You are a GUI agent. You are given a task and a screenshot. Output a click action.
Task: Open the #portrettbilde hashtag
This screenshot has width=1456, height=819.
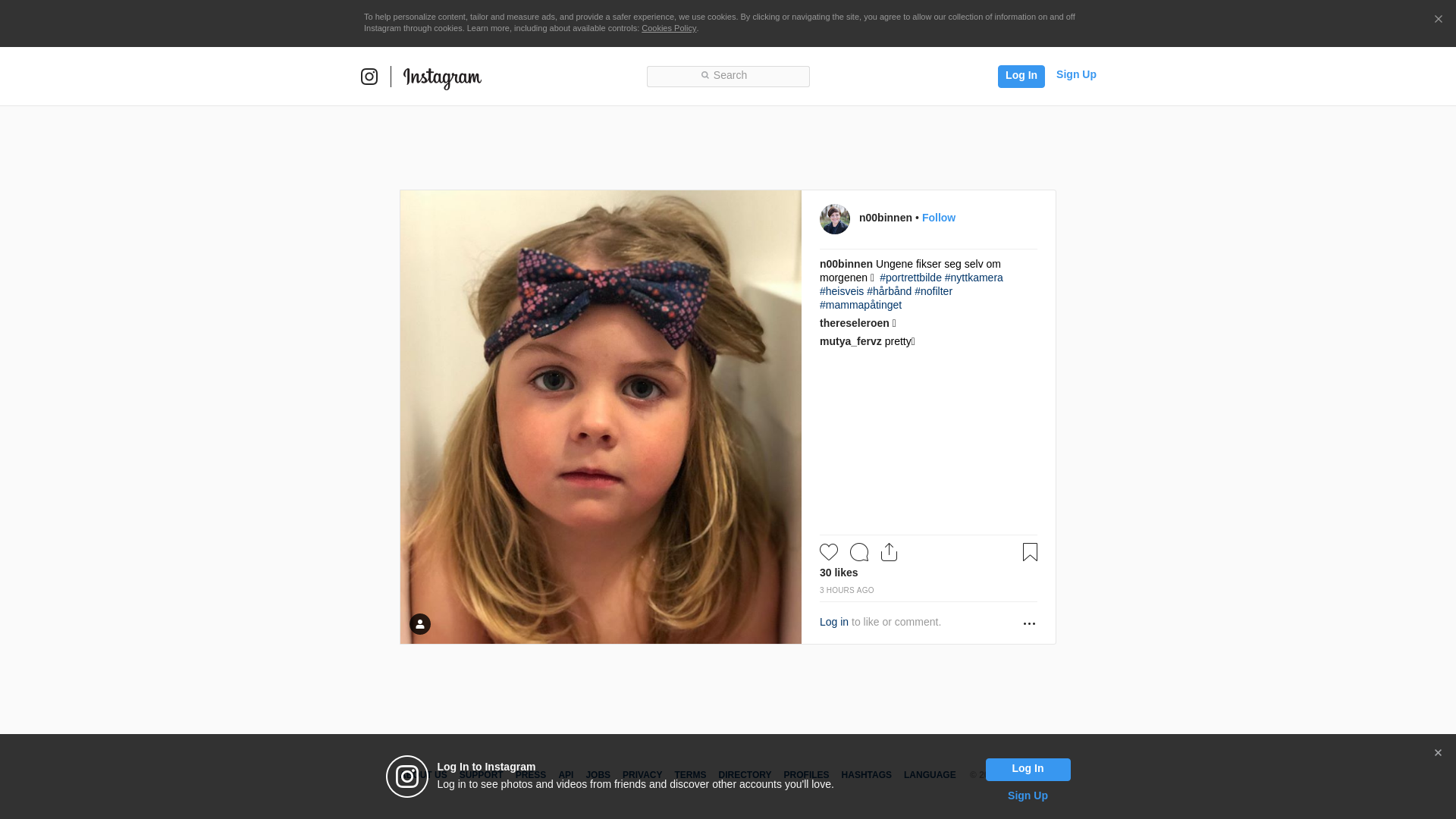pyautogui.click(x=911, y=278)
